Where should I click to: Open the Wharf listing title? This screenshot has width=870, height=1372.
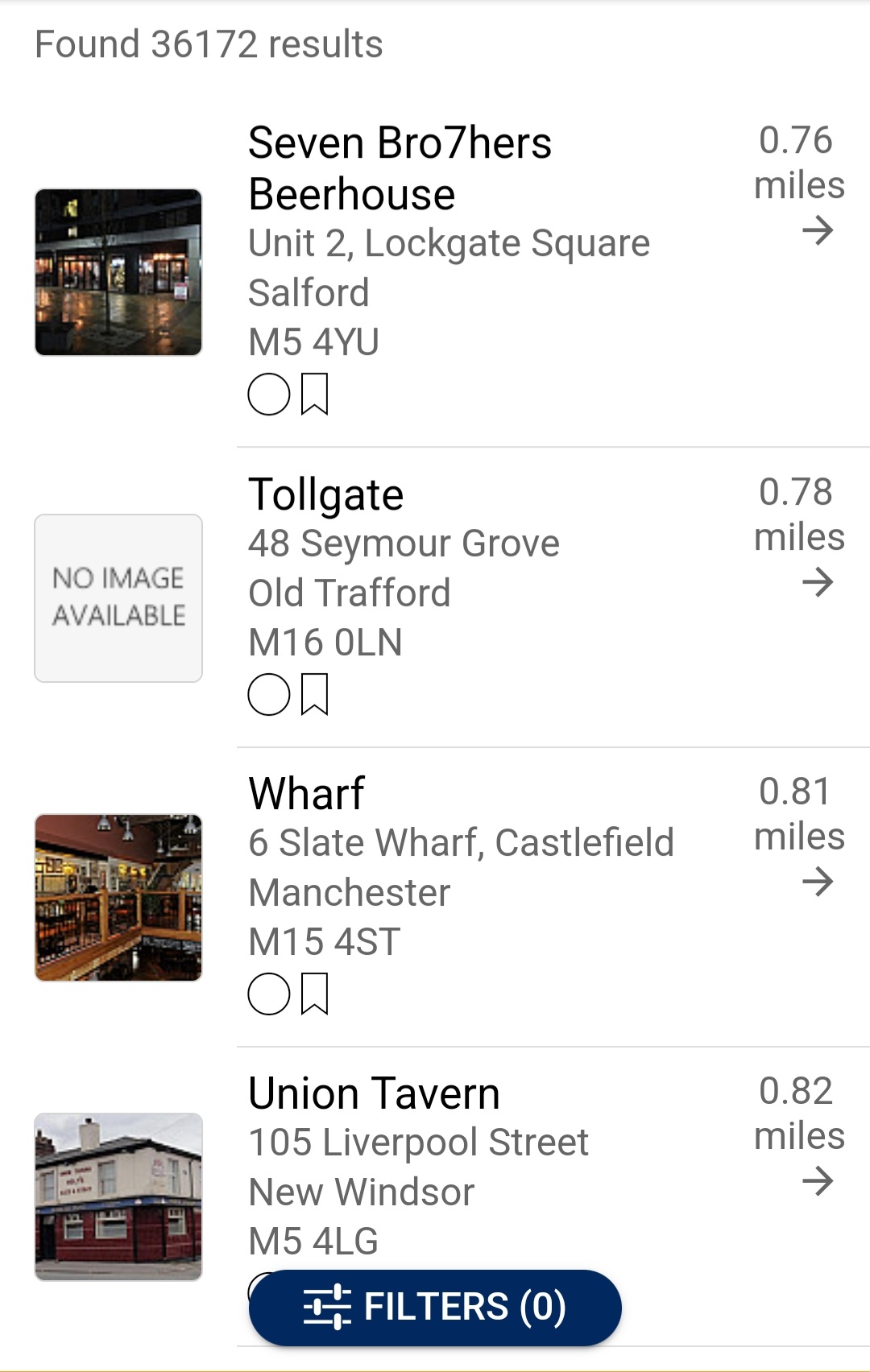tap(306, 794)
